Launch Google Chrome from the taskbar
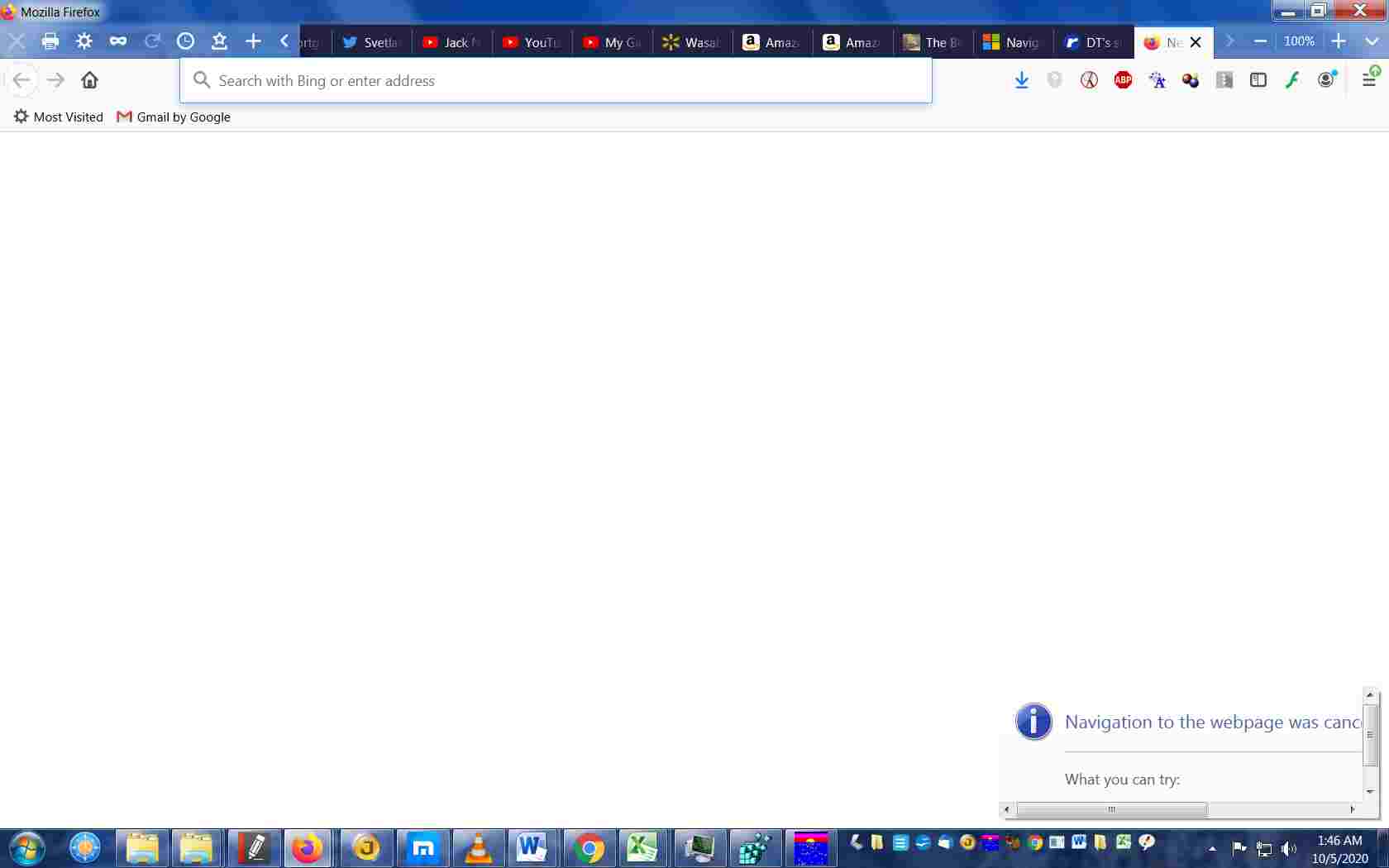 click(589, 848)
